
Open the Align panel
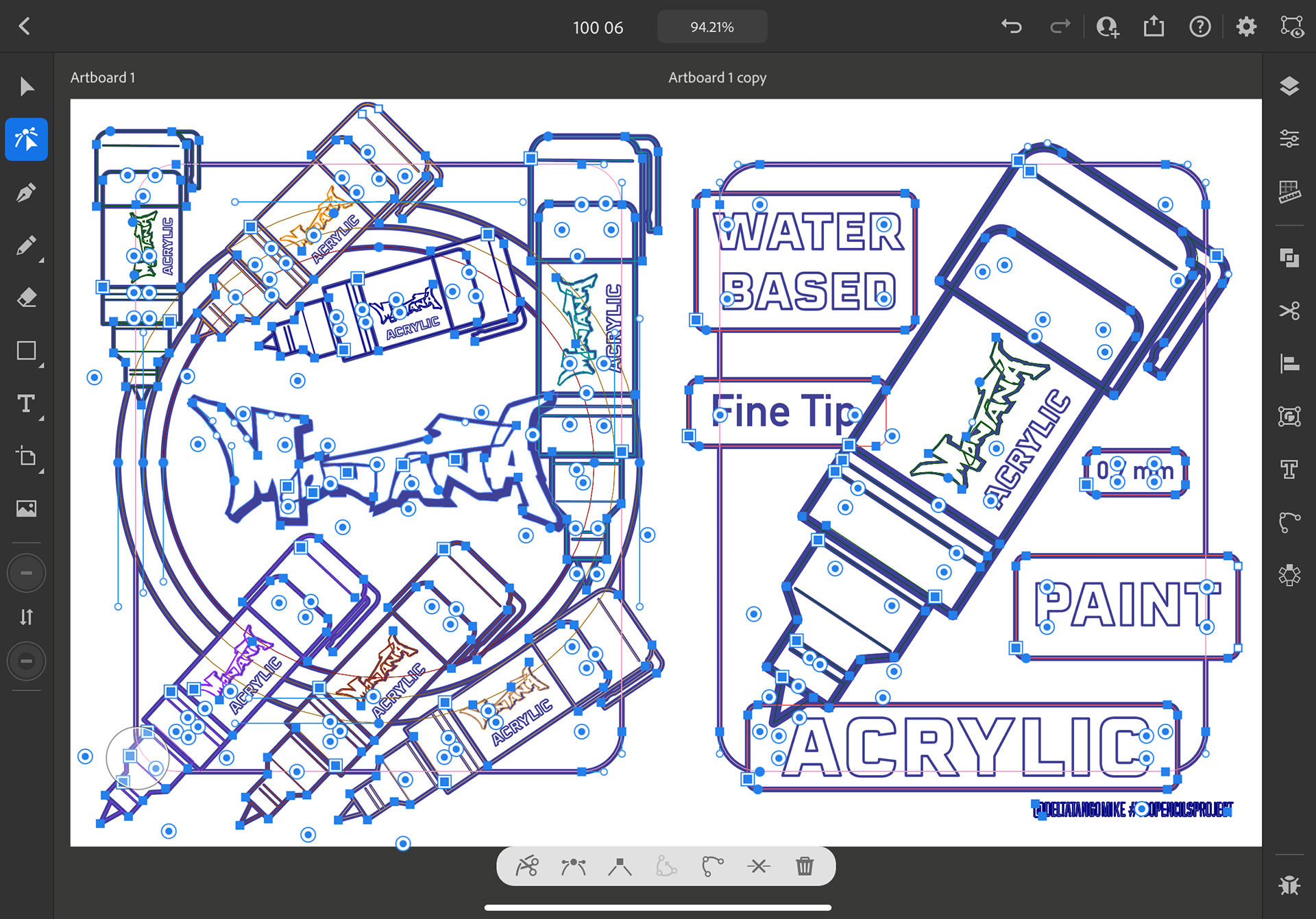coord(1289,363)
